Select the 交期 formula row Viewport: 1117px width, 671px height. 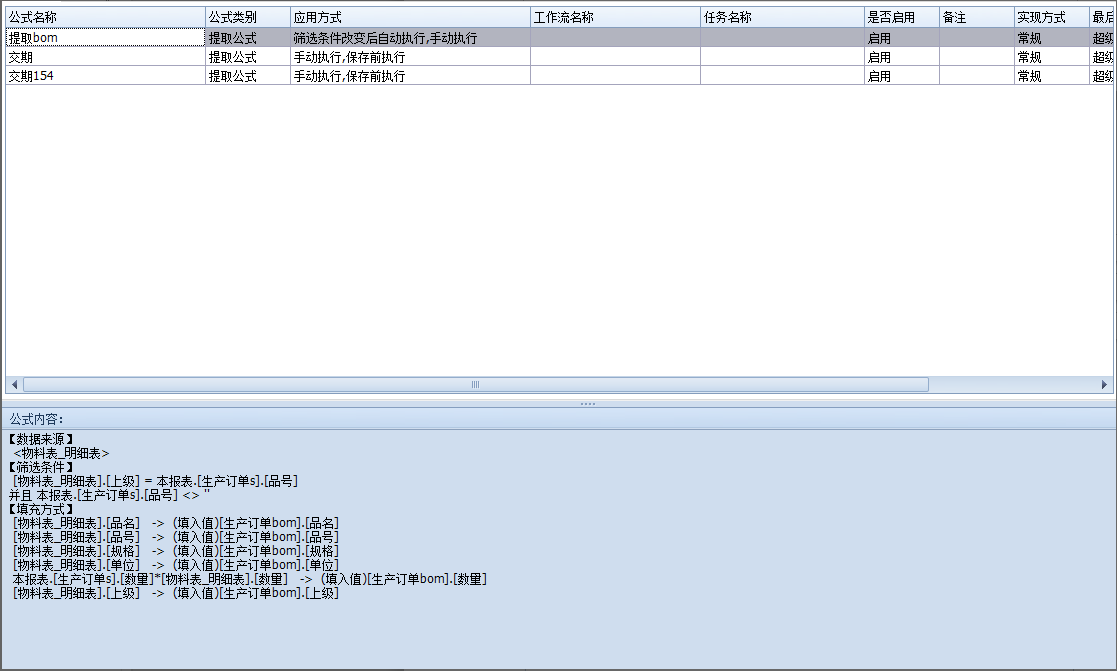[x=105, y=57]
